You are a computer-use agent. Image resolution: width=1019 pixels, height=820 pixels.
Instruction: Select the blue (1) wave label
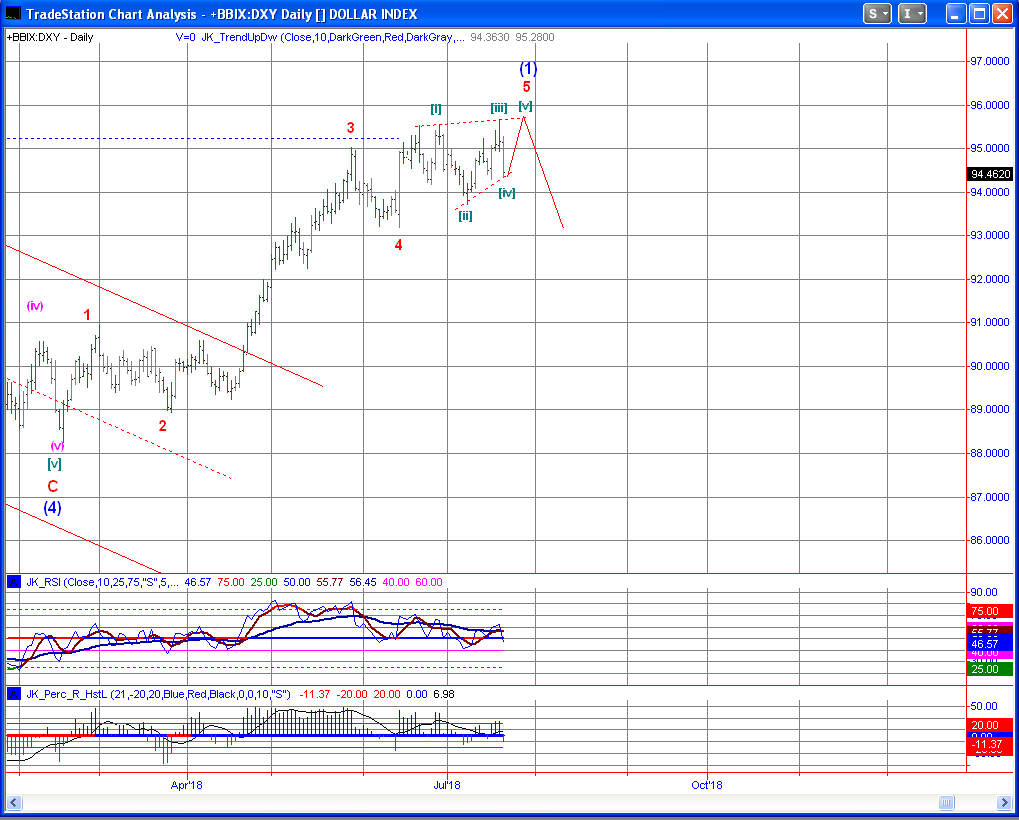click(528, 68)
